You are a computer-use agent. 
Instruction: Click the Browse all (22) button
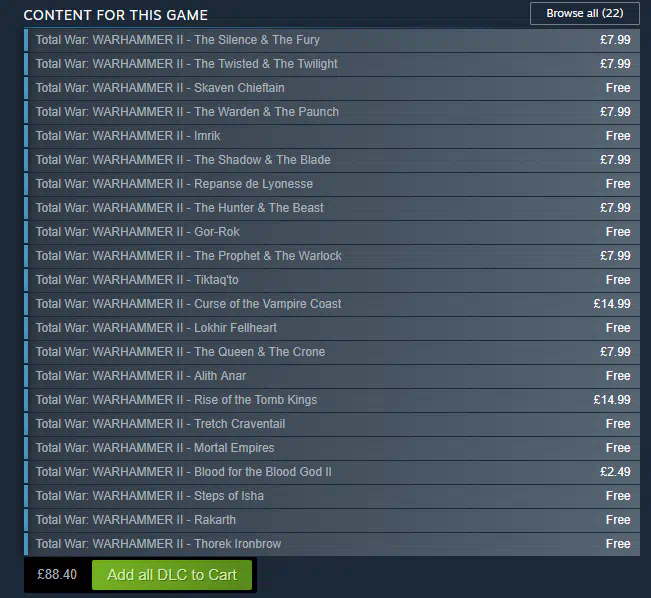click(585, 13)
